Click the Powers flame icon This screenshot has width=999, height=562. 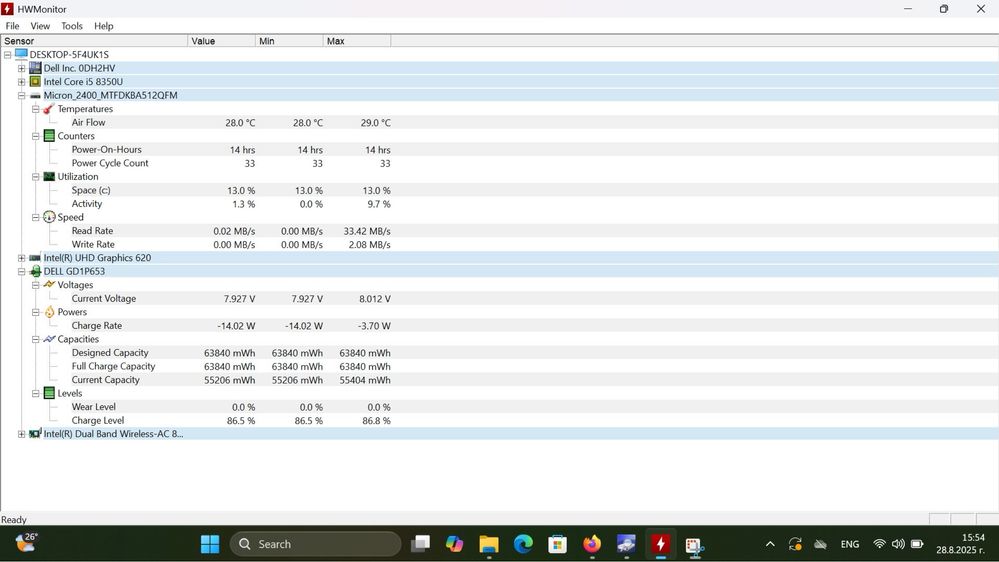(50, 312)
